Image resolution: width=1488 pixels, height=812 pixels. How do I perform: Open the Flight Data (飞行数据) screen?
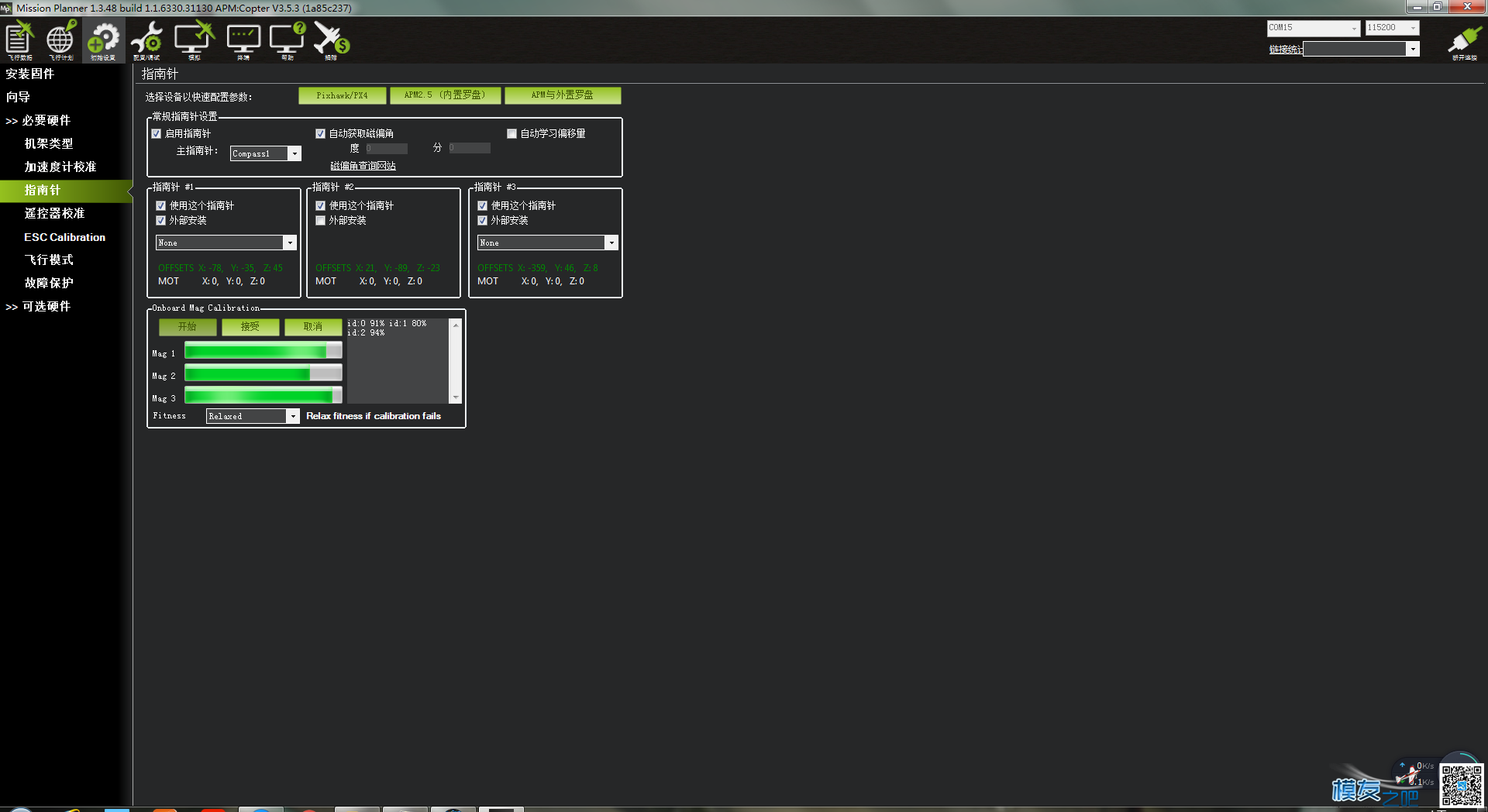(19, 40)
